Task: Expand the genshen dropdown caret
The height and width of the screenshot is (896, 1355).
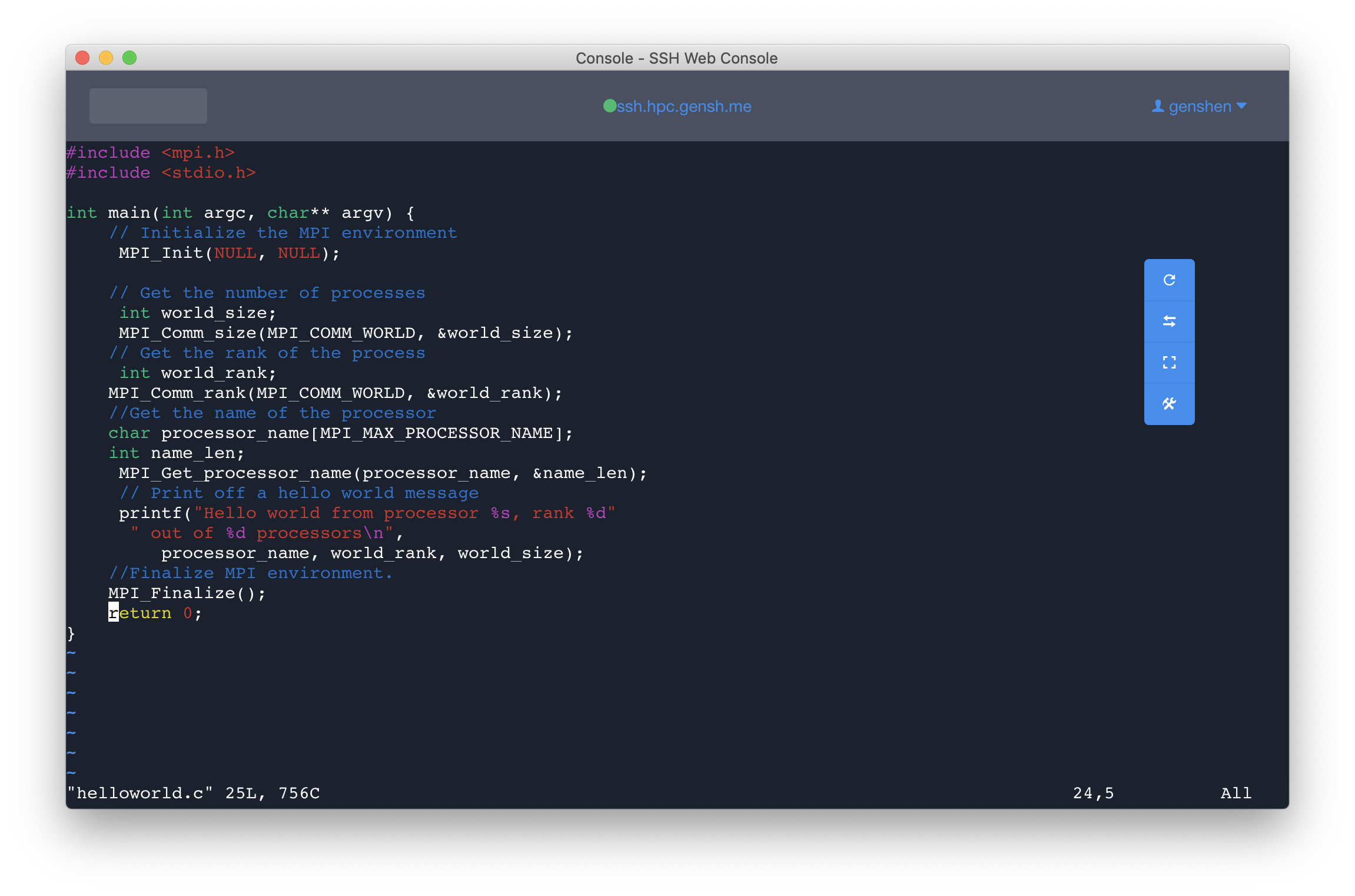Action: pyautogui.click(x=1242, y=106)
